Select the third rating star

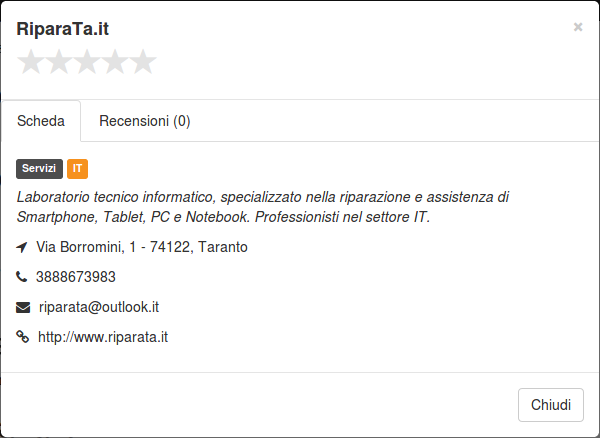87,62
